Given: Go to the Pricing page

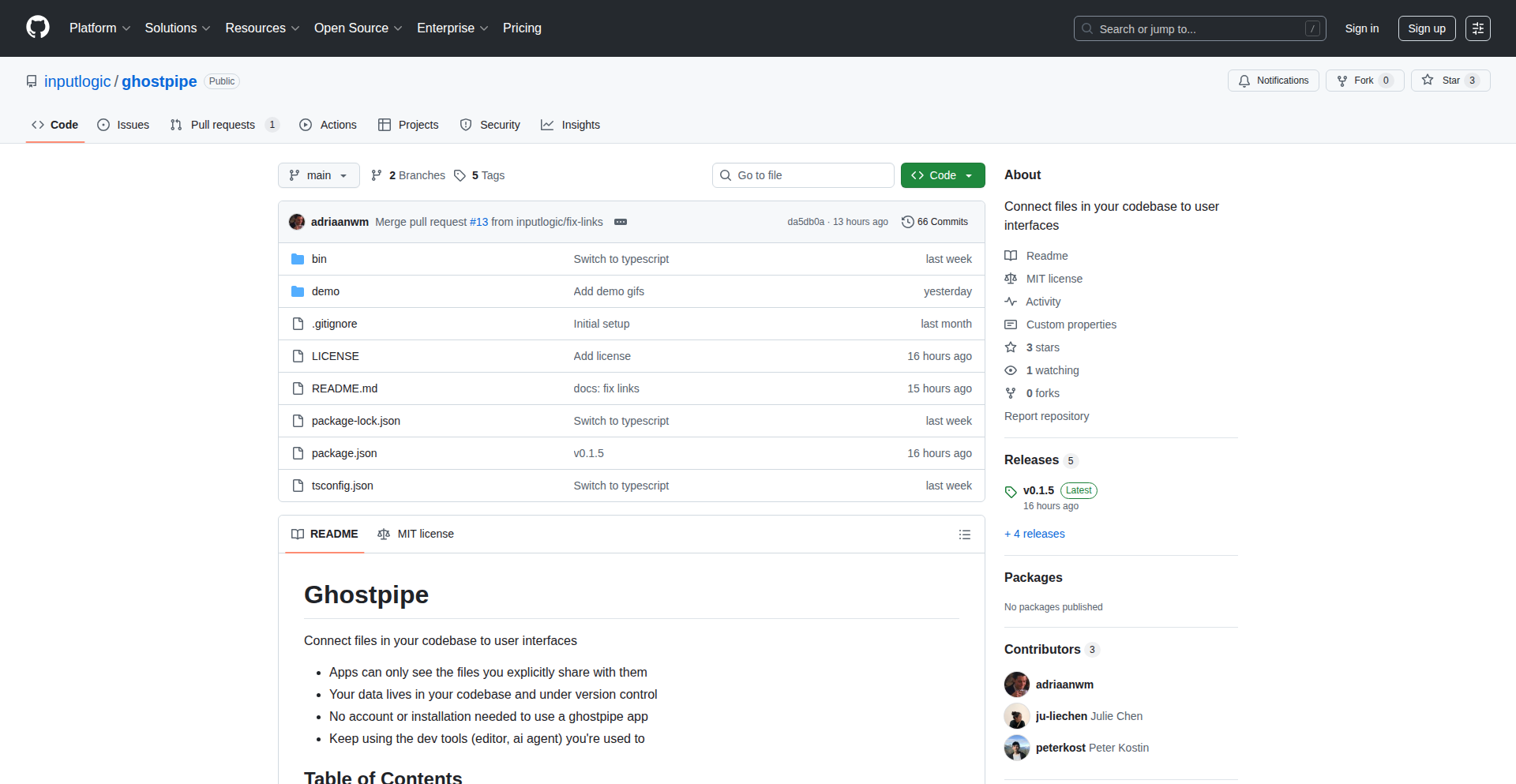Looking at the screenshot, I should pos(522,28).
